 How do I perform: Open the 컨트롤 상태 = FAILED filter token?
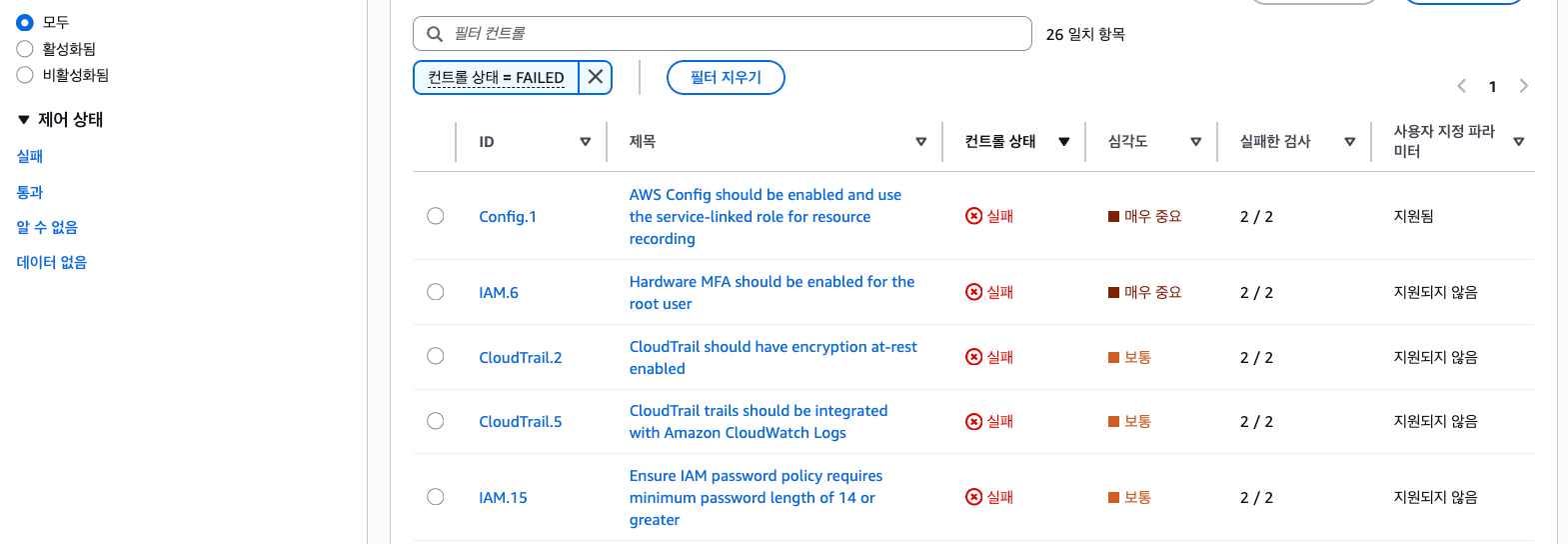(x=496, y=77)
